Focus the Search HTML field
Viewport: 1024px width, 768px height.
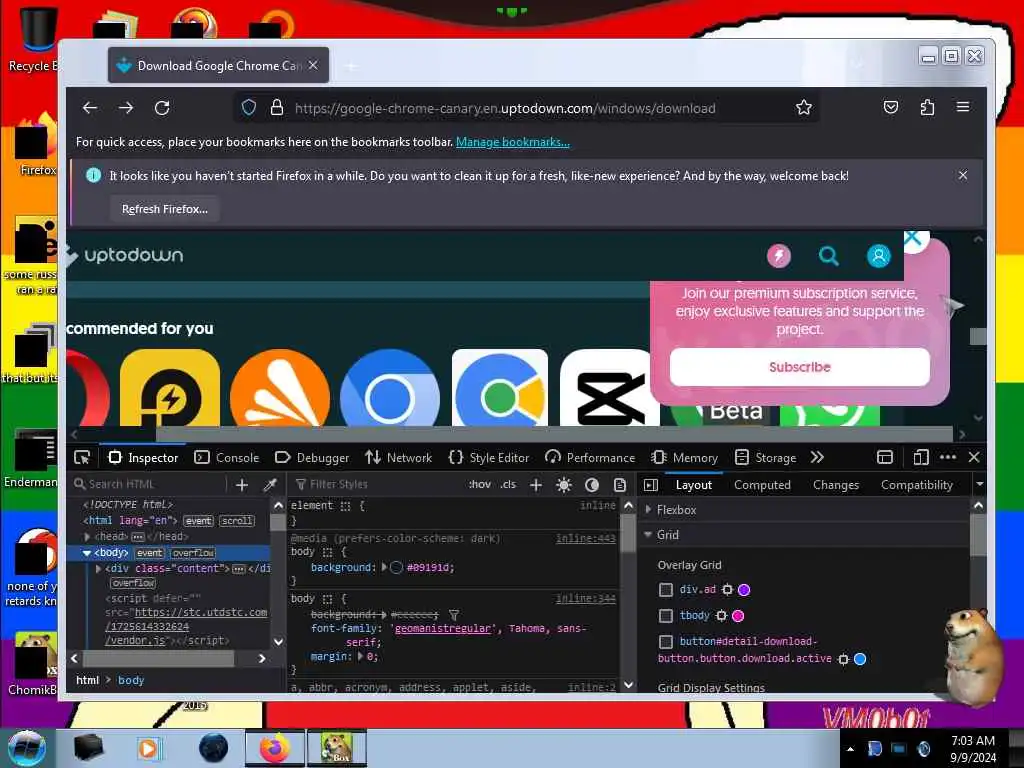150,484
